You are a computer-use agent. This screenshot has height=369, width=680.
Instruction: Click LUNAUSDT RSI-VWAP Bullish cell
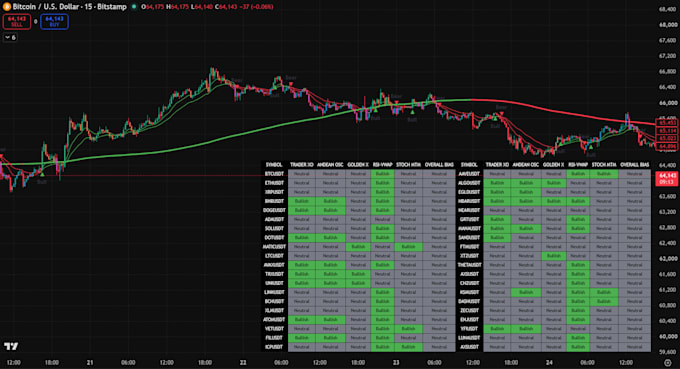pyautogui.click(x=578, y=338)
